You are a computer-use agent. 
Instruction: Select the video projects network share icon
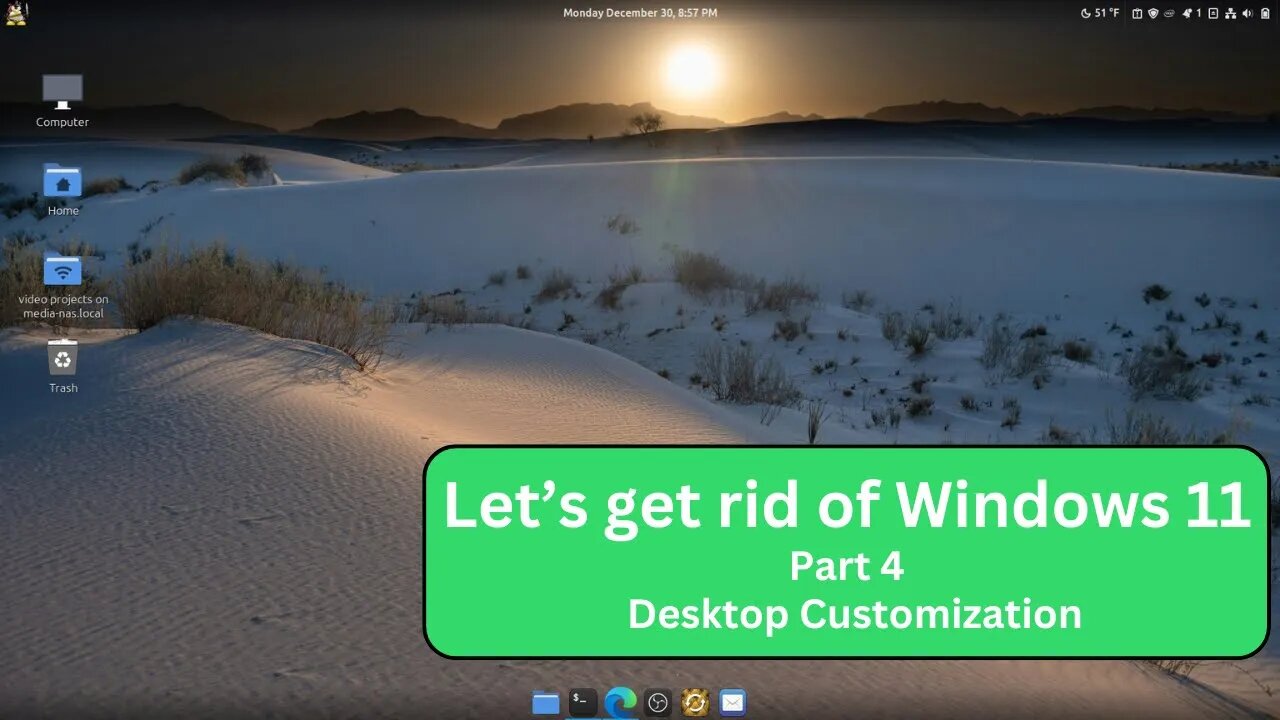tap(62, 269)
